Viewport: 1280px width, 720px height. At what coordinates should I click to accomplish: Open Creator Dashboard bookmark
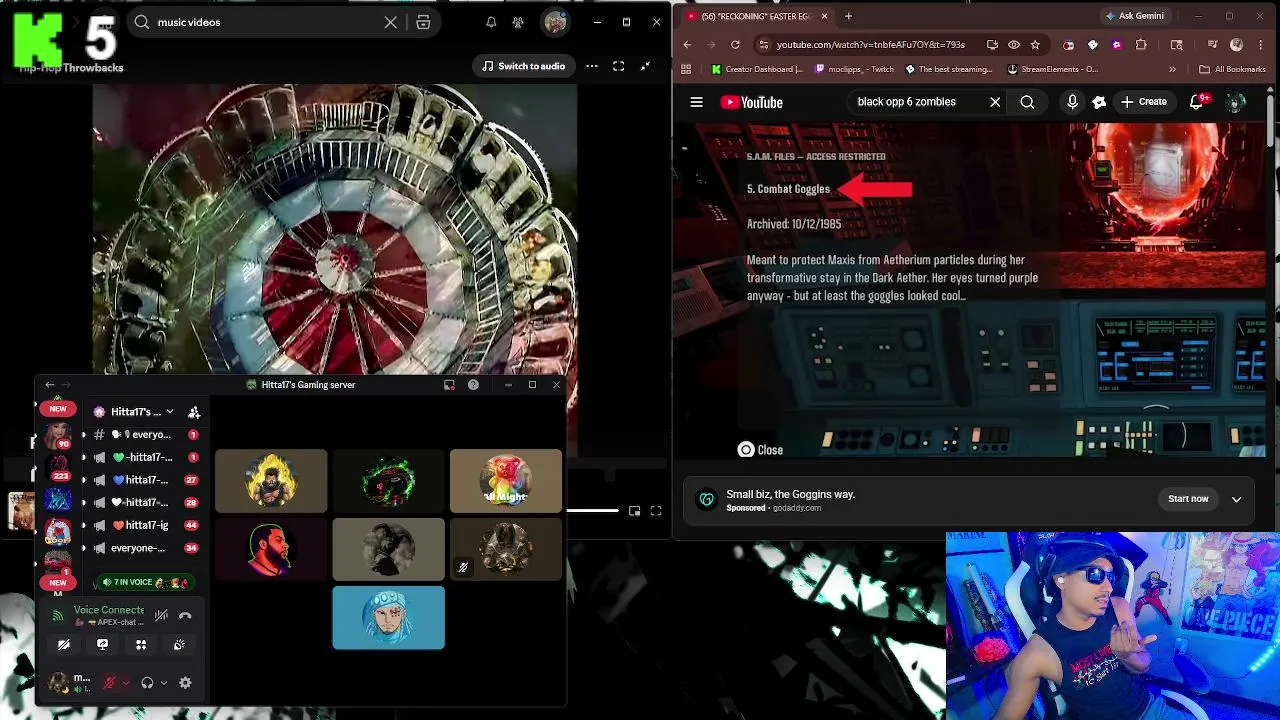pos(757,69)
